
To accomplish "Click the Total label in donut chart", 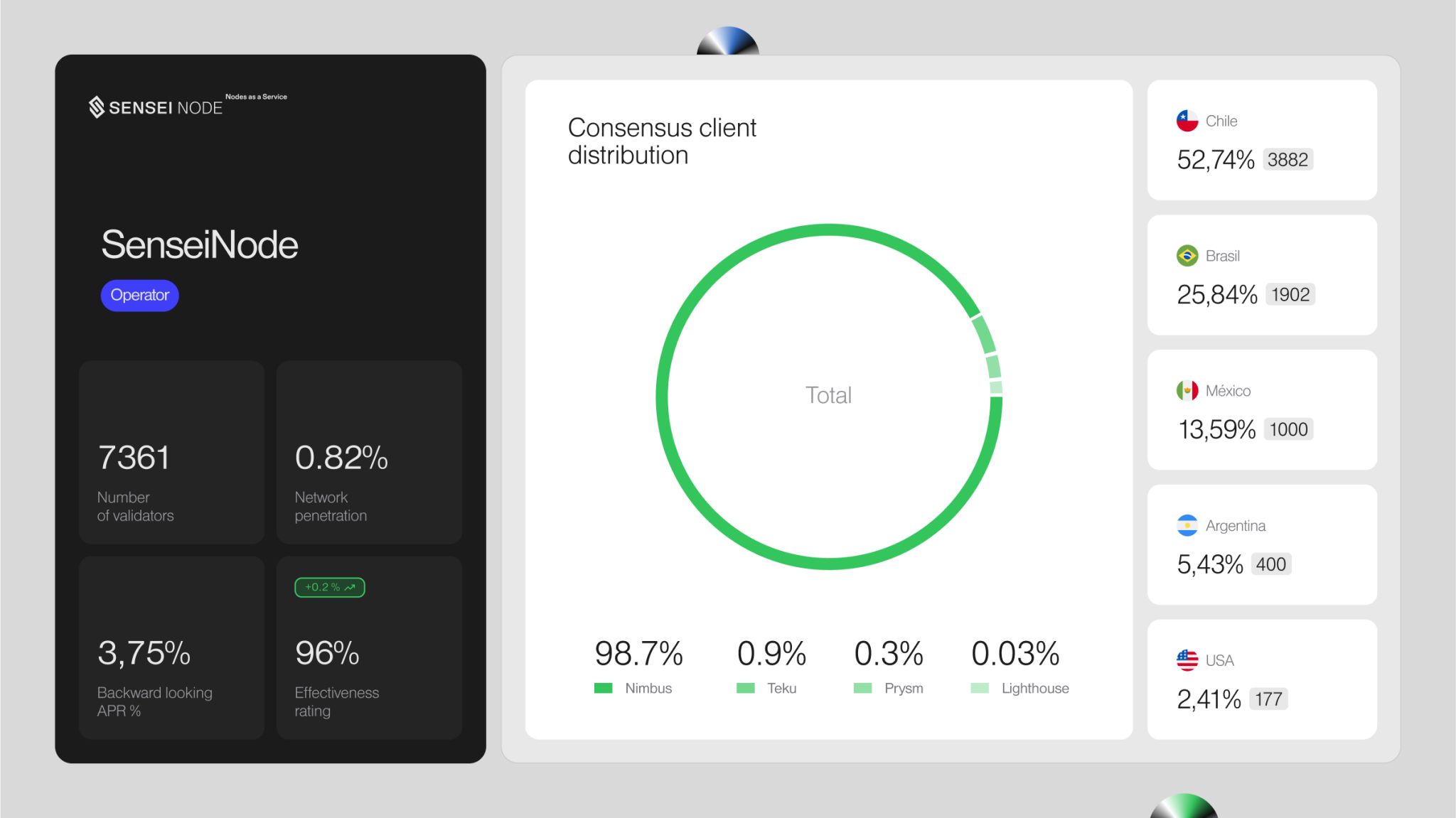I will click(x=828, y=395).
